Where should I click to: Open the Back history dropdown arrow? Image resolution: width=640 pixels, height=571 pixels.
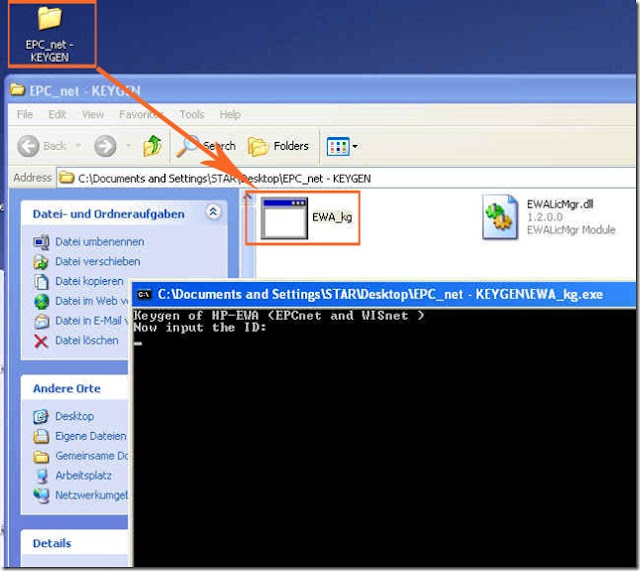coord(78,146)
